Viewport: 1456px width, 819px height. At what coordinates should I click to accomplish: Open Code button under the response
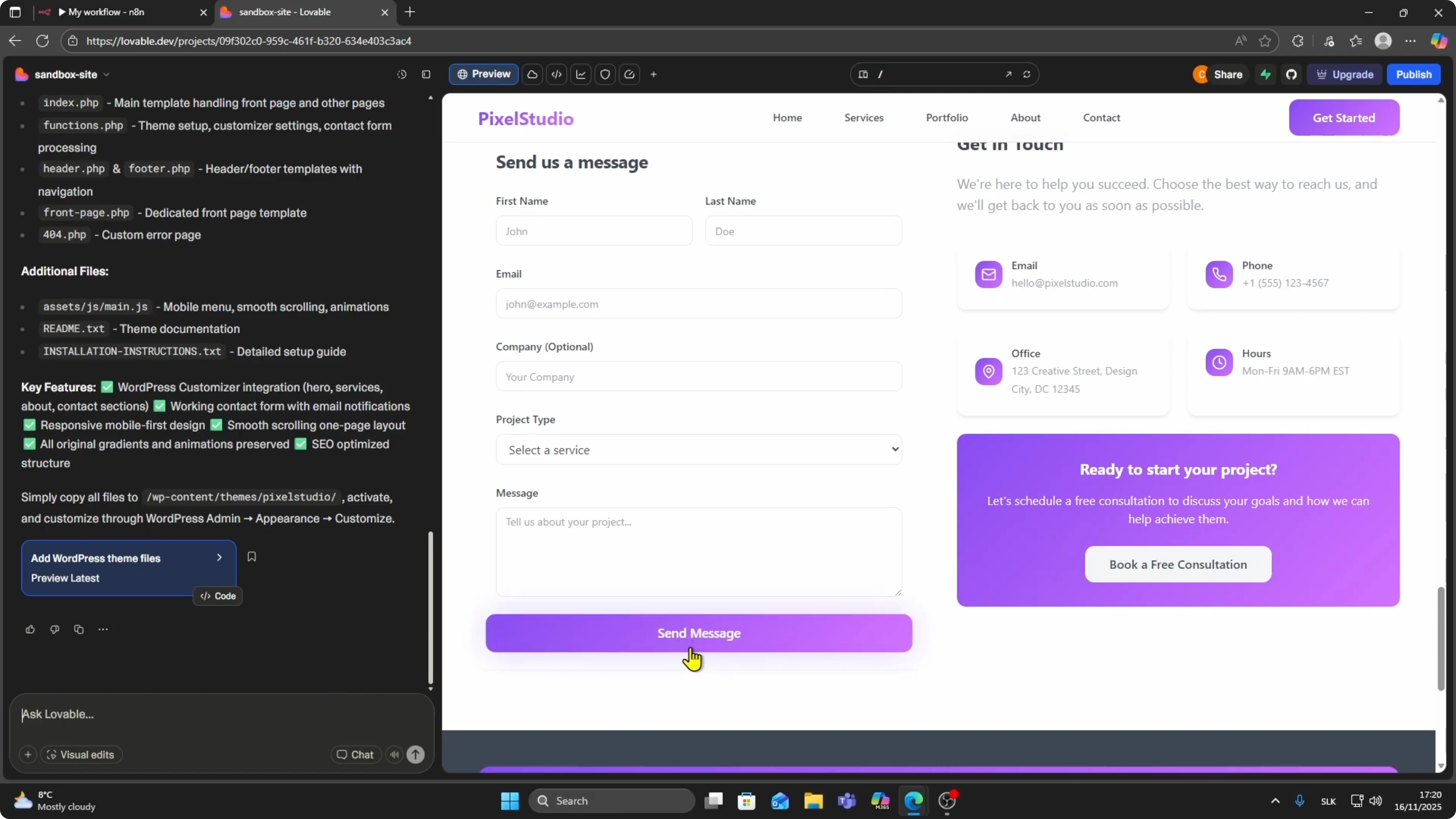(x=218, y=596)
